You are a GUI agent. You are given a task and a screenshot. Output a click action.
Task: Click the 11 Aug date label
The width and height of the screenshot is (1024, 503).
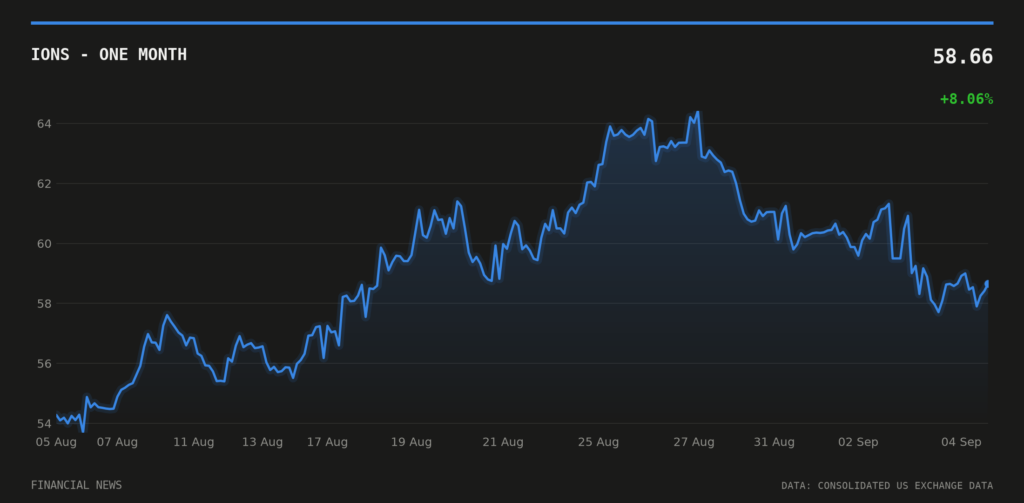point(194,442)
